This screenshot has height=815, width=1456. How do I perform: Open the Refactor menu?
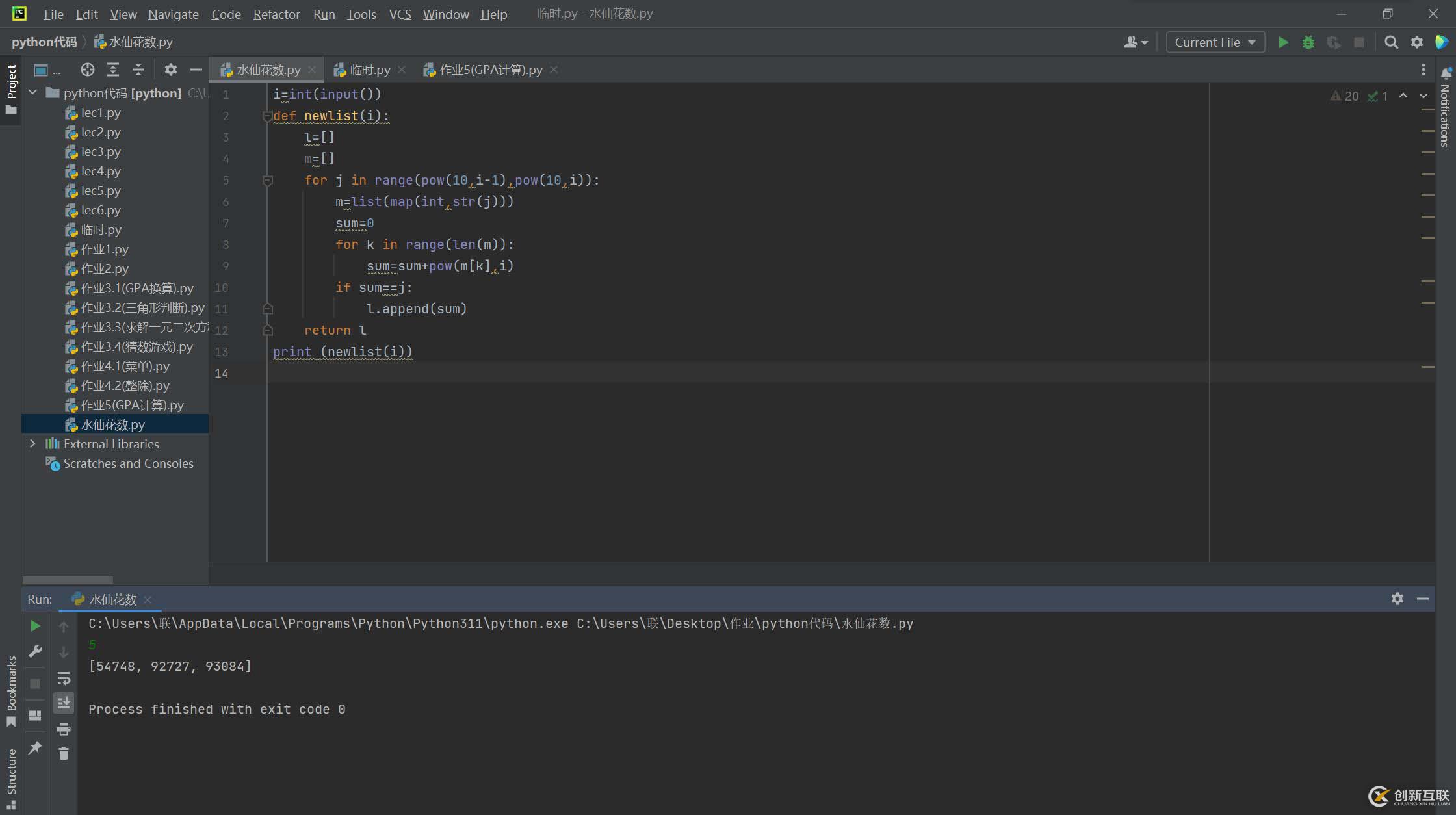tap(276, 14)
